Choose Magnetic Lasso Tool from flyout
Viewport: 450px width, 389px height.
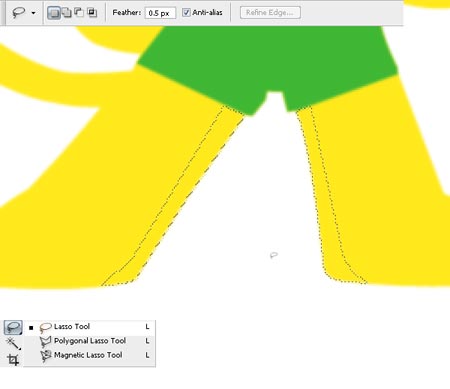tap(89, 355)
